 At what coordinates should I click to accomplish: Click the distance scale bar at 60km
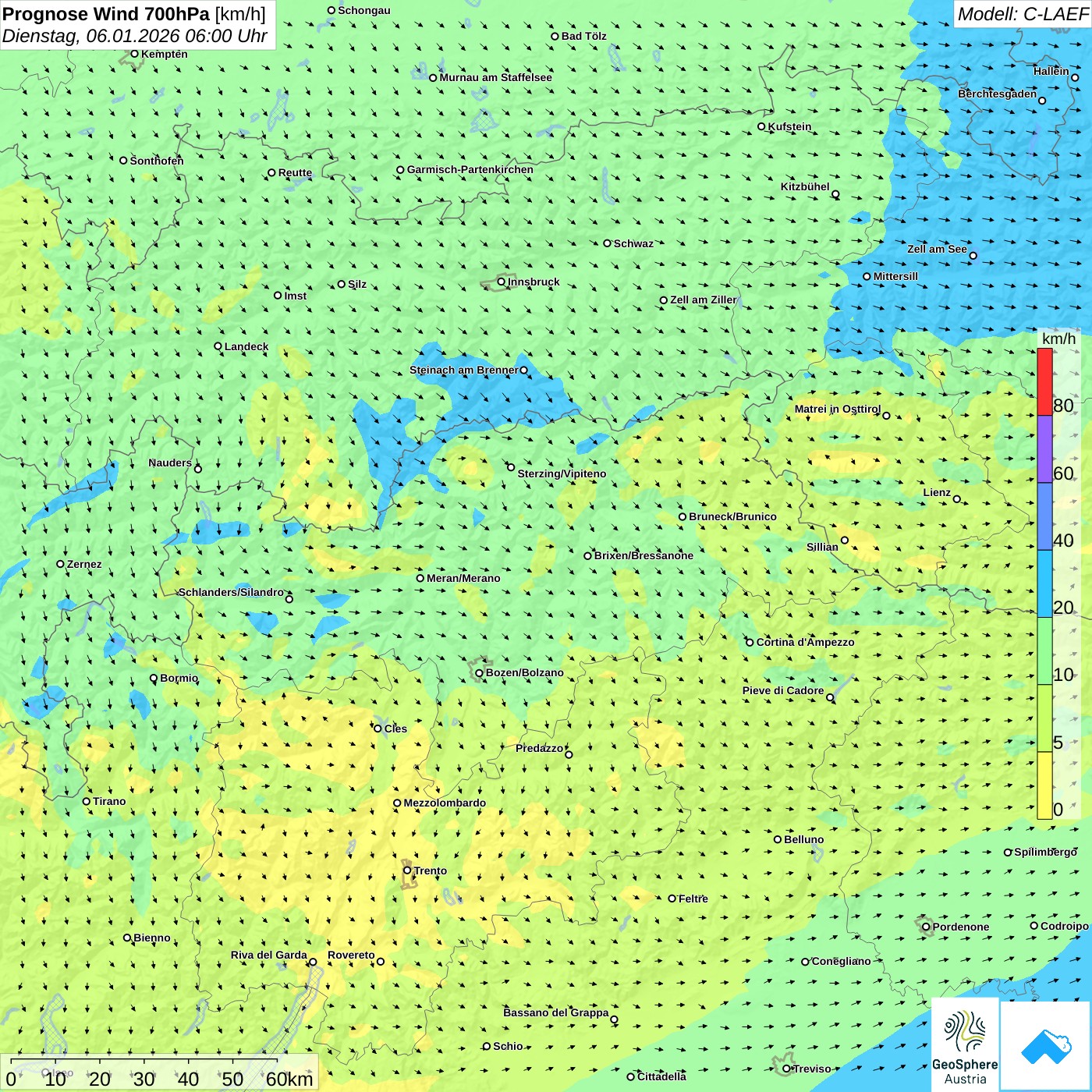tap(277, 1079)
